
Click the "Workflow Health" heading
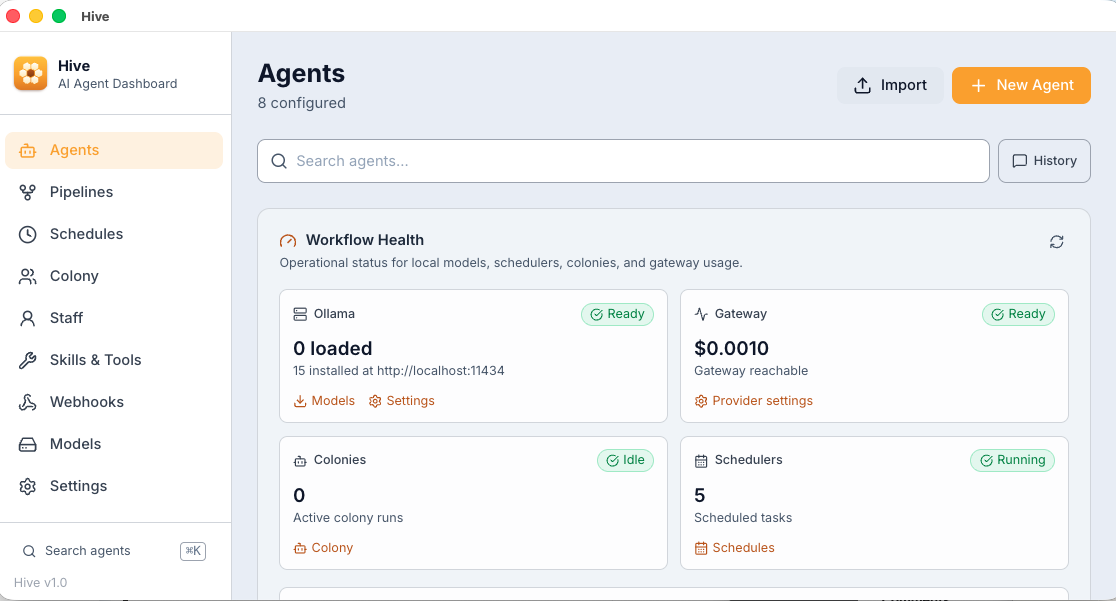365,240
